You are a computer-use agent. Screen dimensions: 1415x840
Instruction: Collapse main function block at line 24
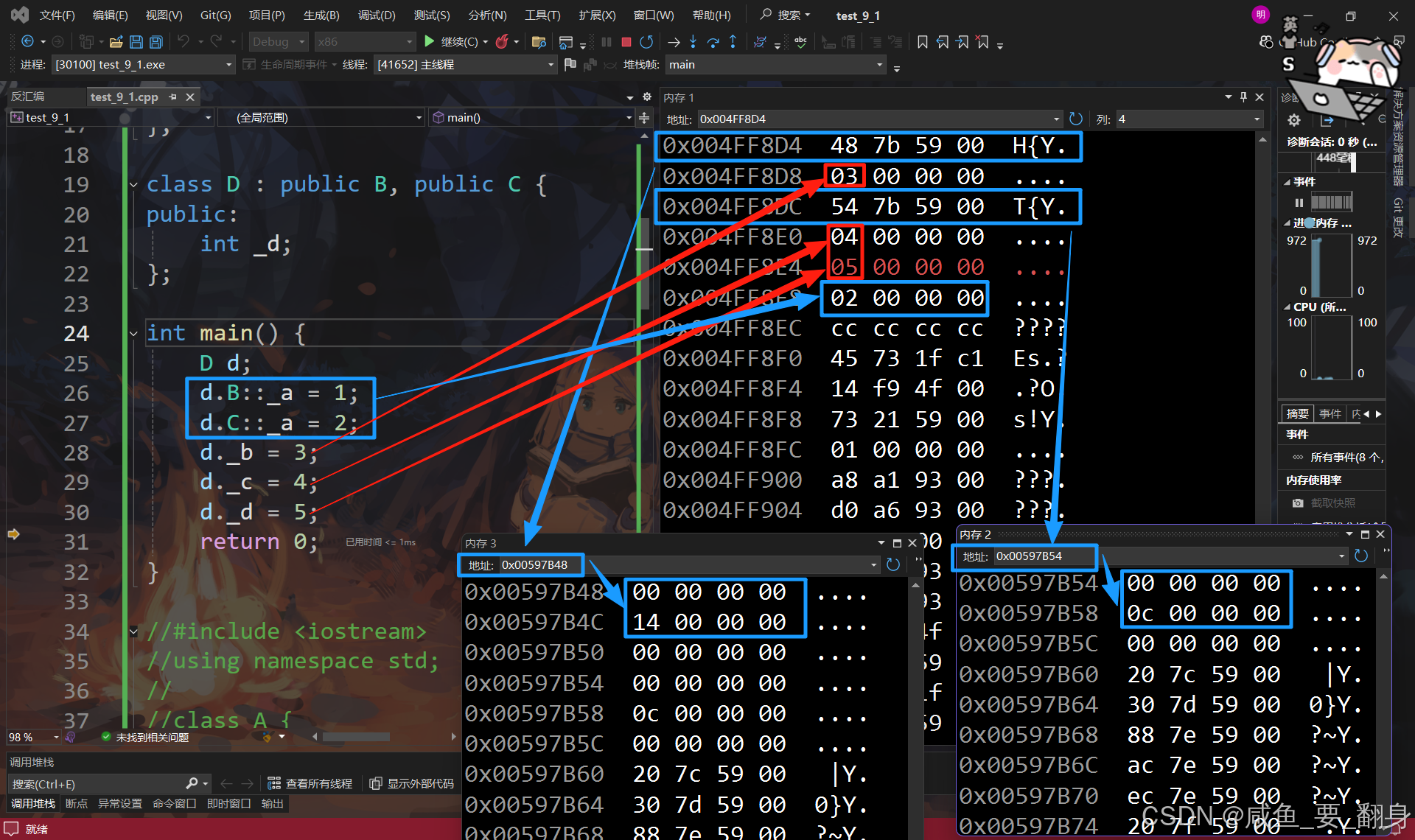coord(133,334)
